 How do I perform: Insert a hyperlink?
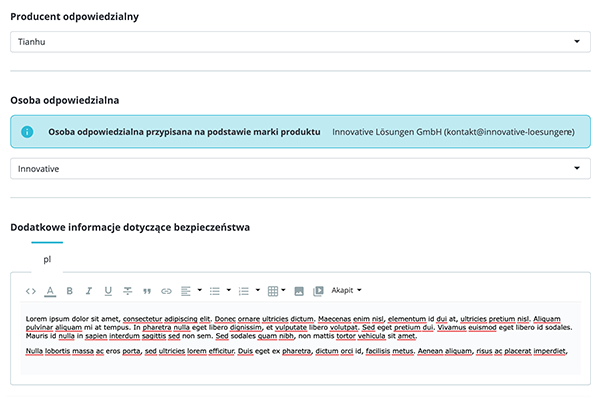tap(166, 291)
